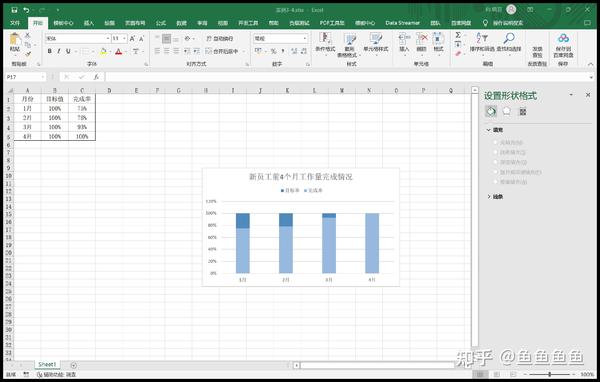
Task: Collapse the fill section in format pane
Action: point(495,130)
